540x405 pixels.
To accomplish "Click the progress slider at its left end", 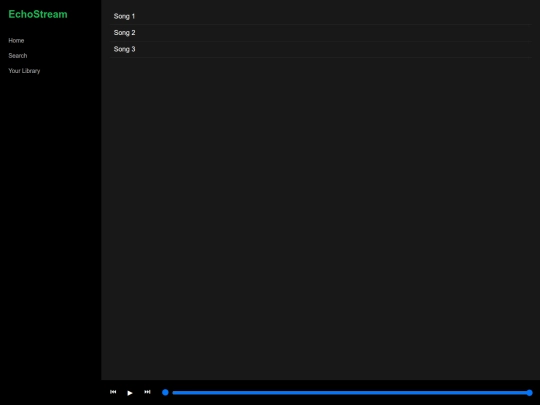I will [x=165, y=392].
